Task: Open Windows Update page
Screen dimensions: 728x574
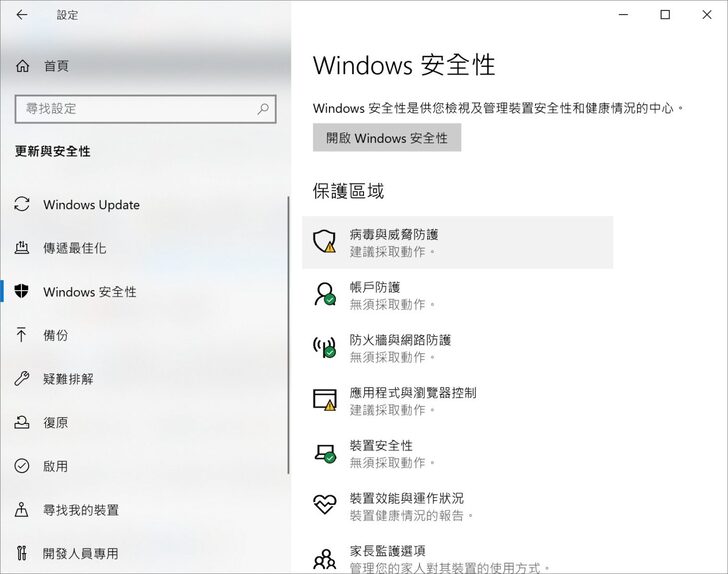Action: pos(144,204)
